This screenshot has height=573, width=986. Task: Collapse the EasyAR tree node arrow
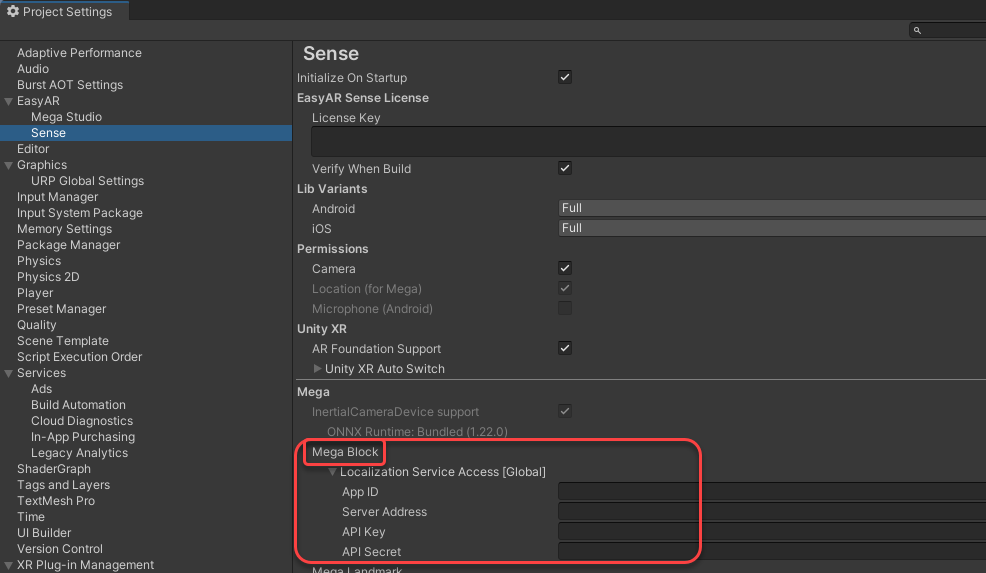click(x=8, y=101)
